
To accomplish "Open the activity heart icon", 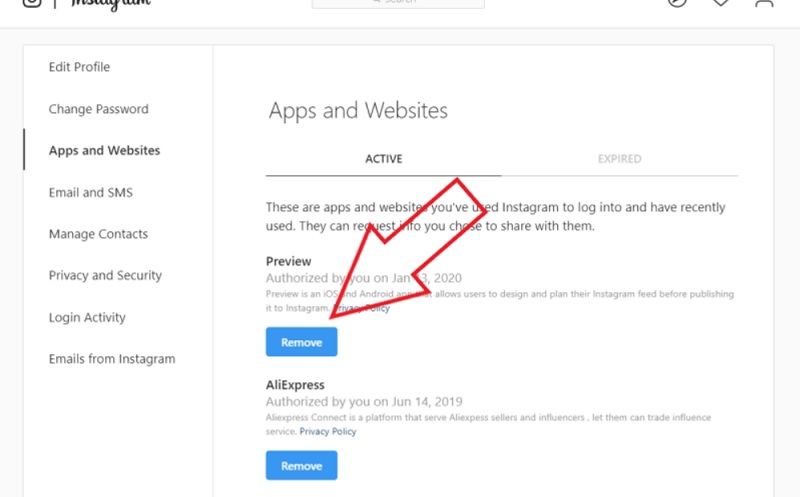I will tap(720, 2).
